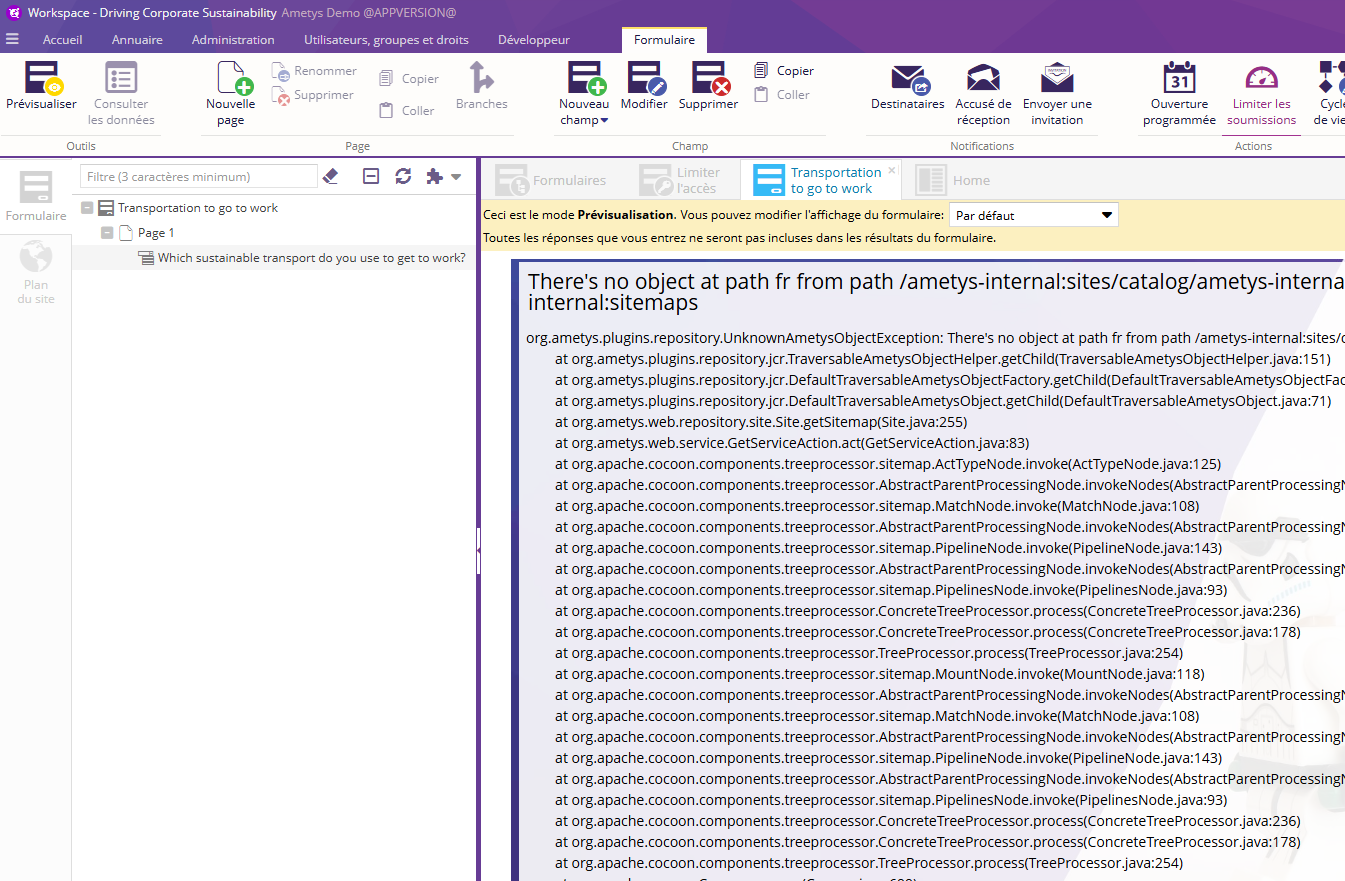Viewport: 1345px width, 881px height.
Task: Click Renommer in the Page group
Action: pyautogui.click(x=314, y=71)
